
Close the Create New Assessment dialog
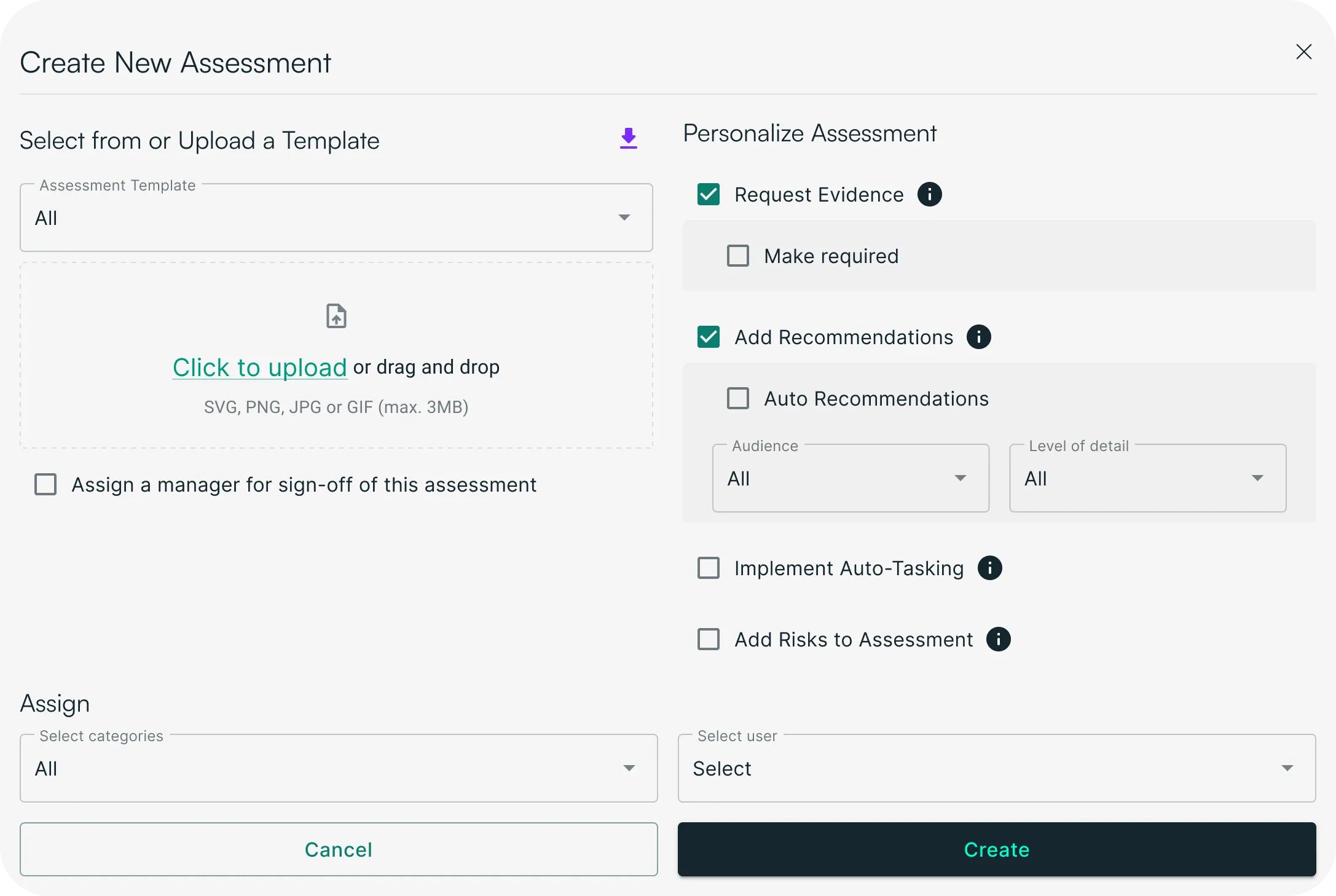(1303, 52)
